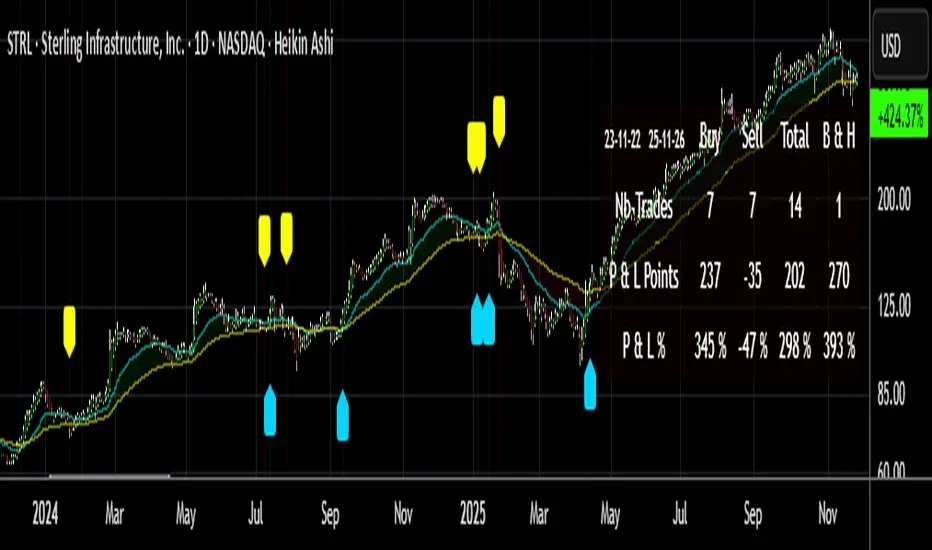The height and width of the screenshot is (550, 932).
Task: Click the total trades value 14
Action: (x=795, y=207)
